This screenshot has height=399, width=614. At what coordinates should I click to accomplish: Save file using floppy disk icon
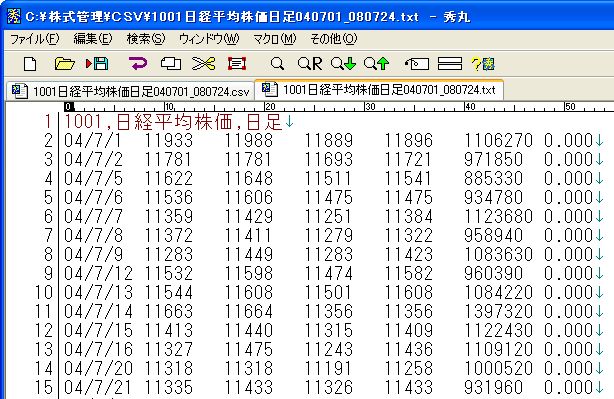[97, 63]
